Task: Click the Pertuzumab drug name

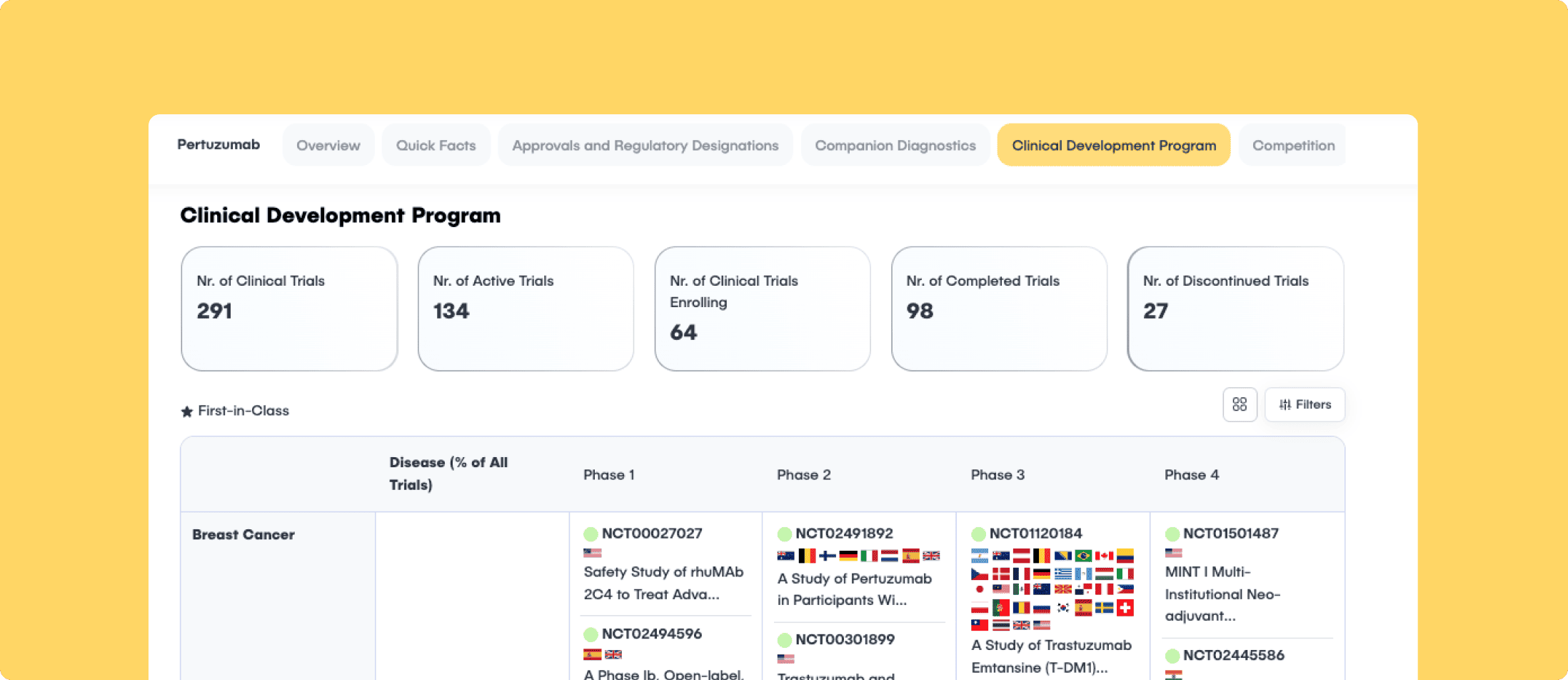Action: click(218, 144)
